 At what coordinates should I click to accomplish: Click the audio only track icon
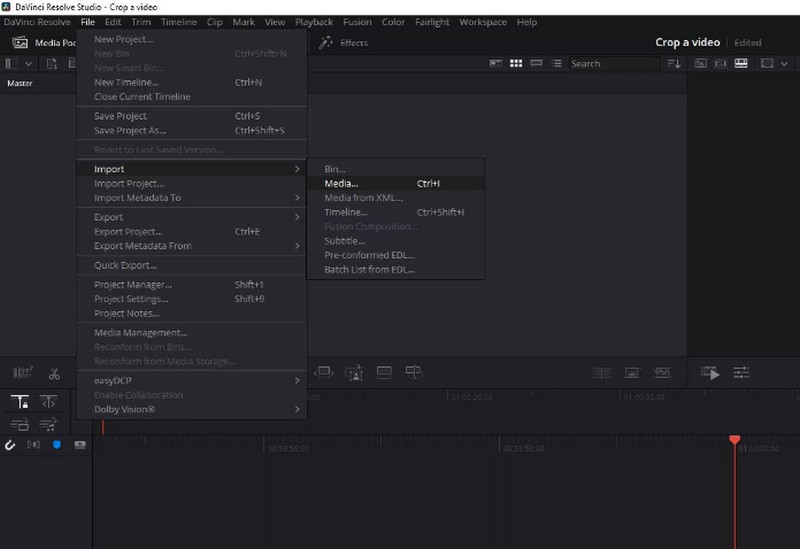coord(48,425)
